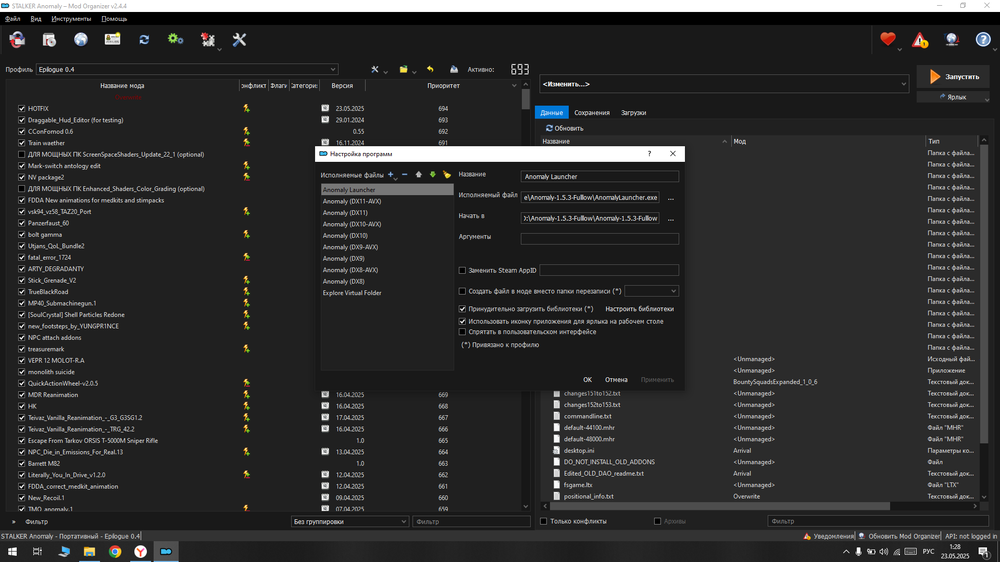1000x562 pixels.
Task: Open settings via the wrench and screwdriver icon
Action: (x=239, y=40)
